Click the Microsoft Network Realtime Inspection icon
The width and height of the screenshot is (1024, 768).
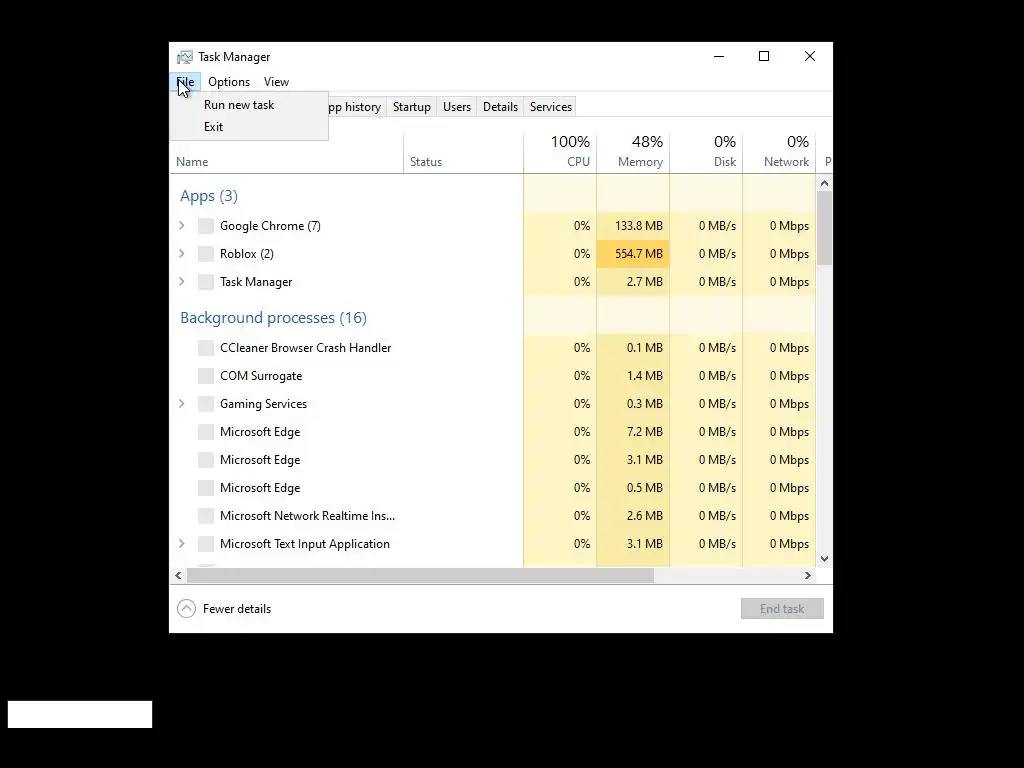206,516
